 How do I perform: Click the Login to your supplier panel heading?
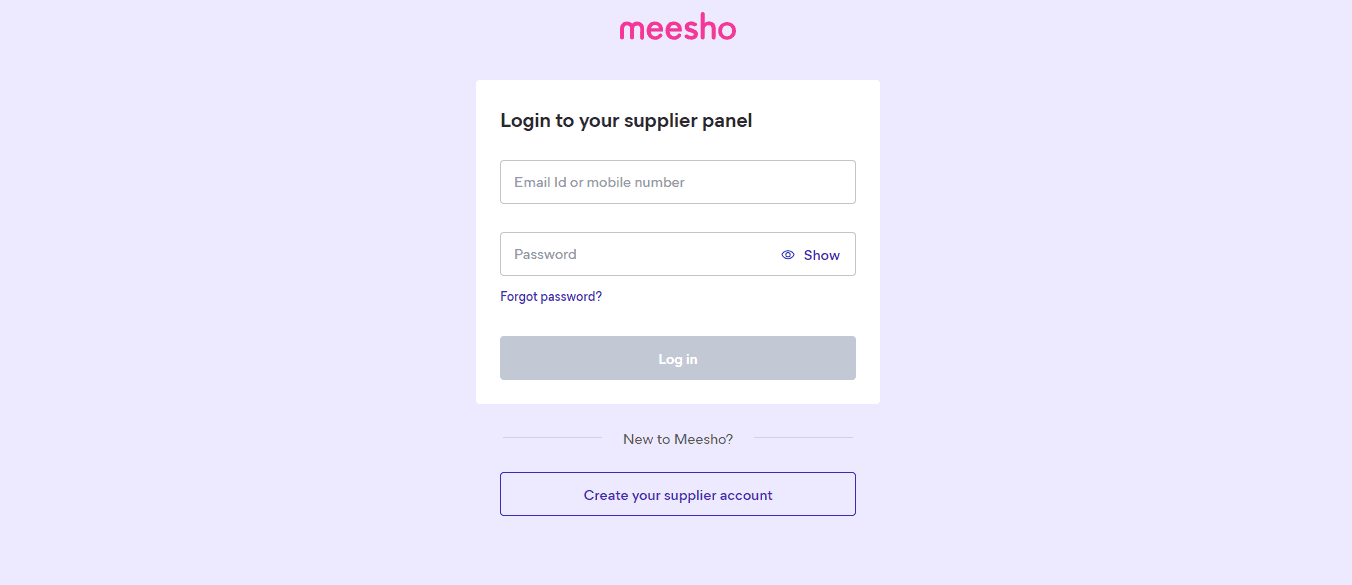coord(626,121)
